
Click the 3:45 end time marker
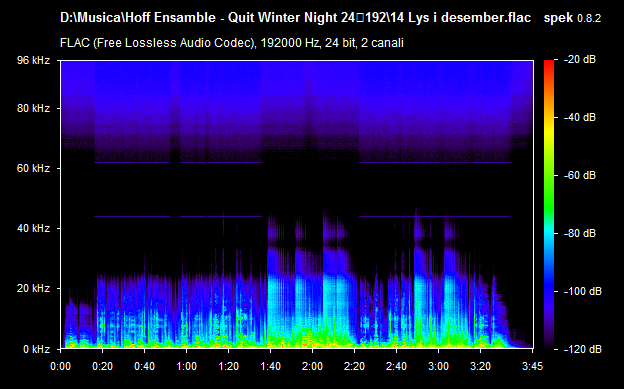[x=532, y=366]
